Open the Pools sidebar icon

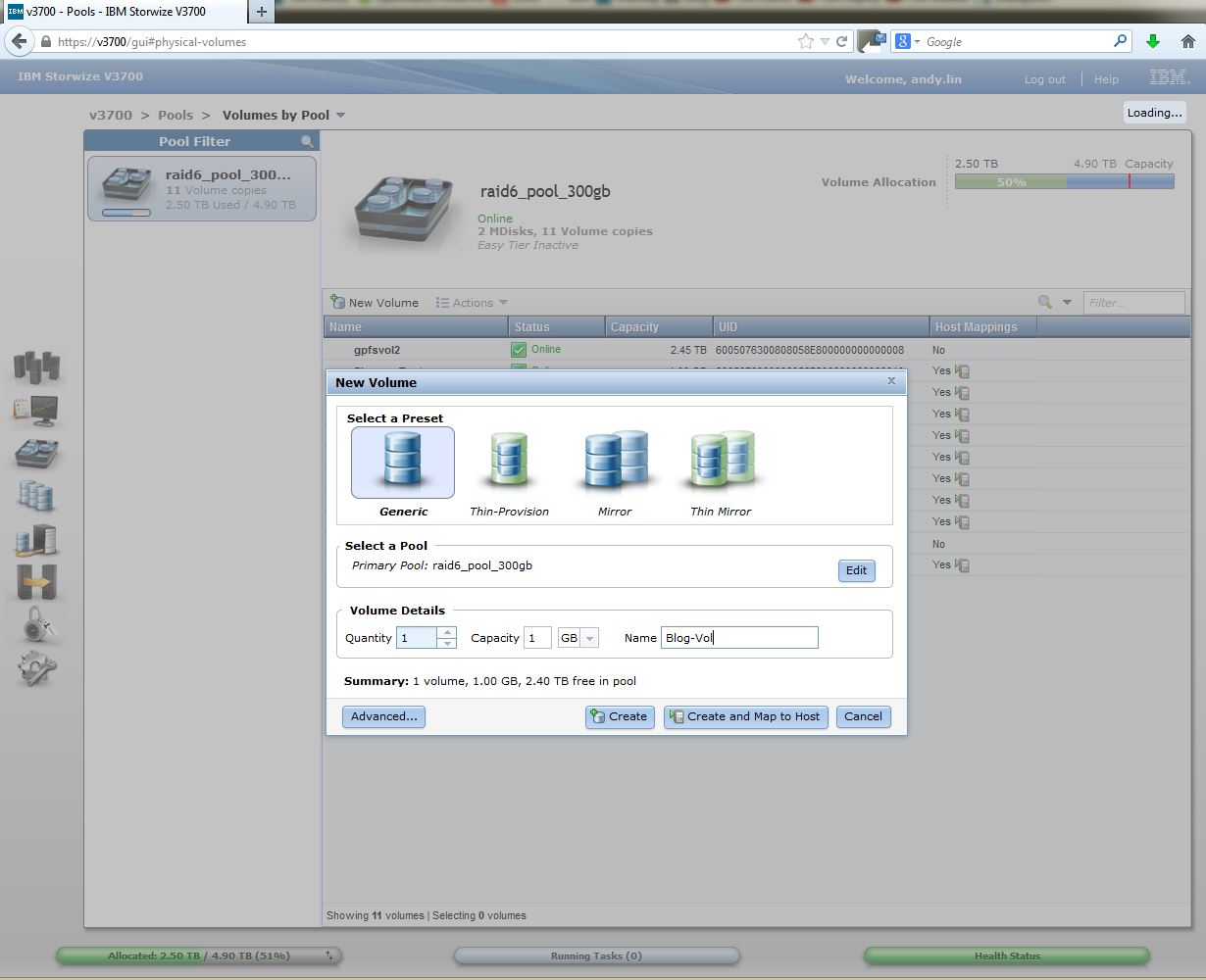click(x=36, y=454)
